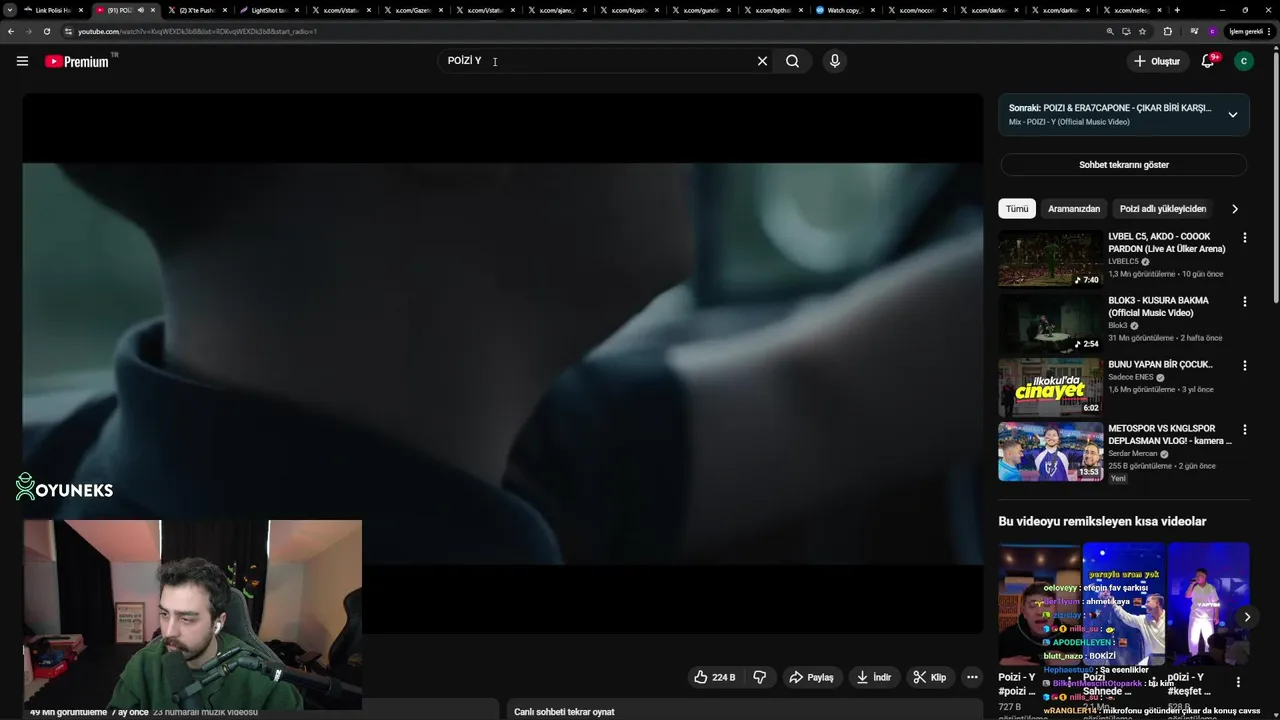Create a clip with Klip button
The height and width of the screenshot is (720, 1280).
[x=930, y=677]
